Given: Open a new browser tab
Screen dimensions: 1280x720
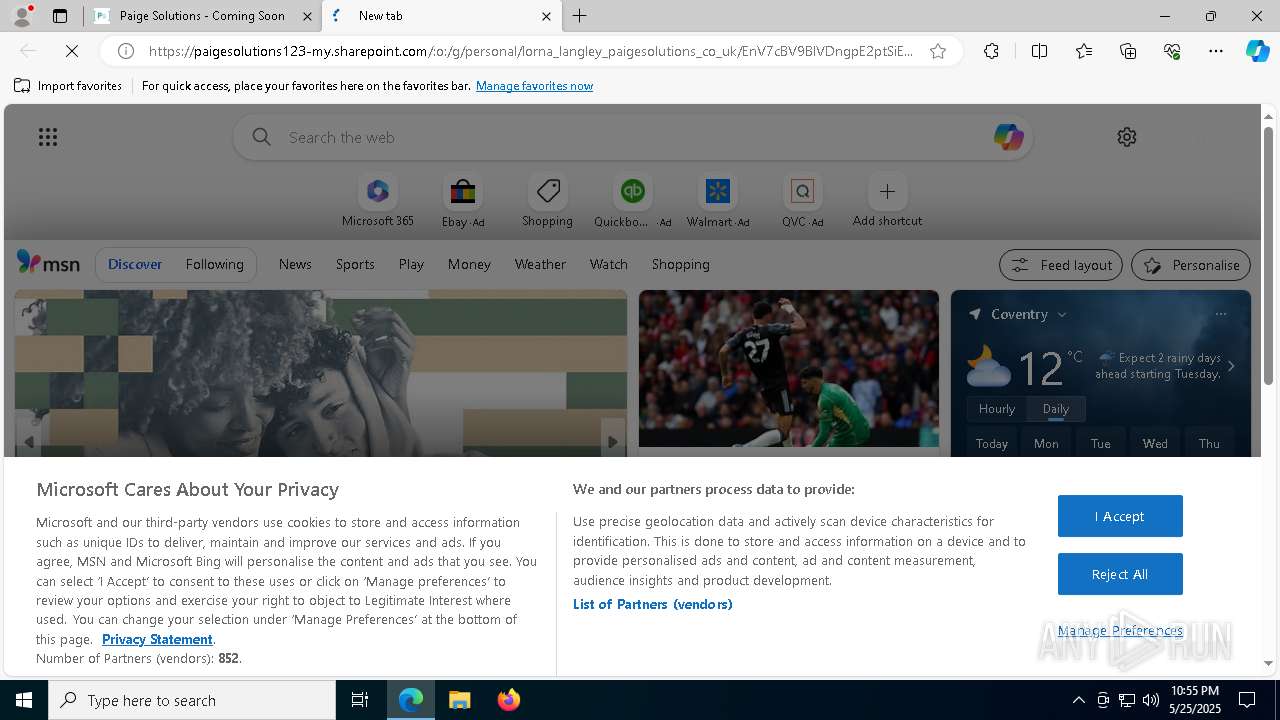Looking at the screenshot, I should click(x=580, y=16).
